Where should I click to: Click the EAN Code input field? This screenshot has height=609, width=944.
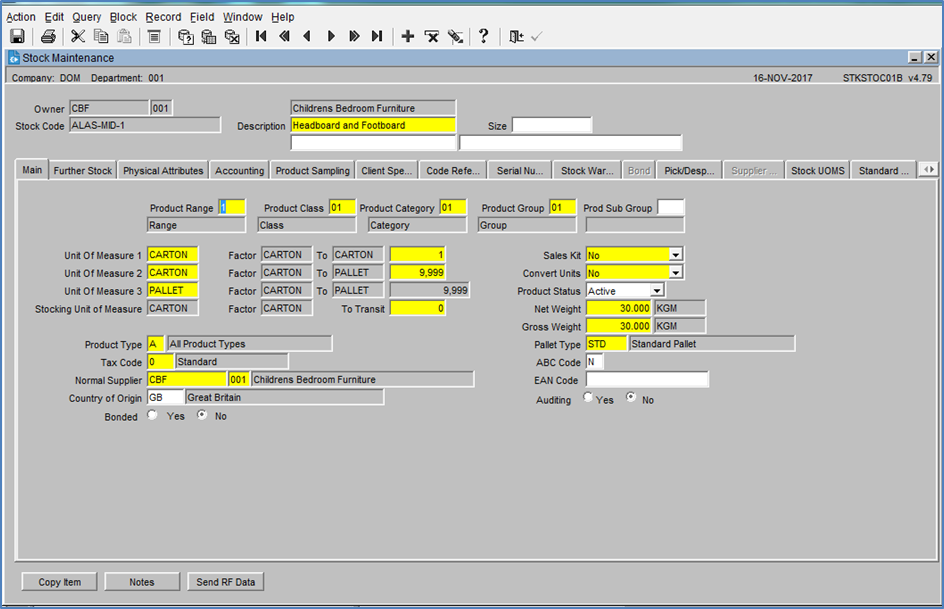(647, 380)
